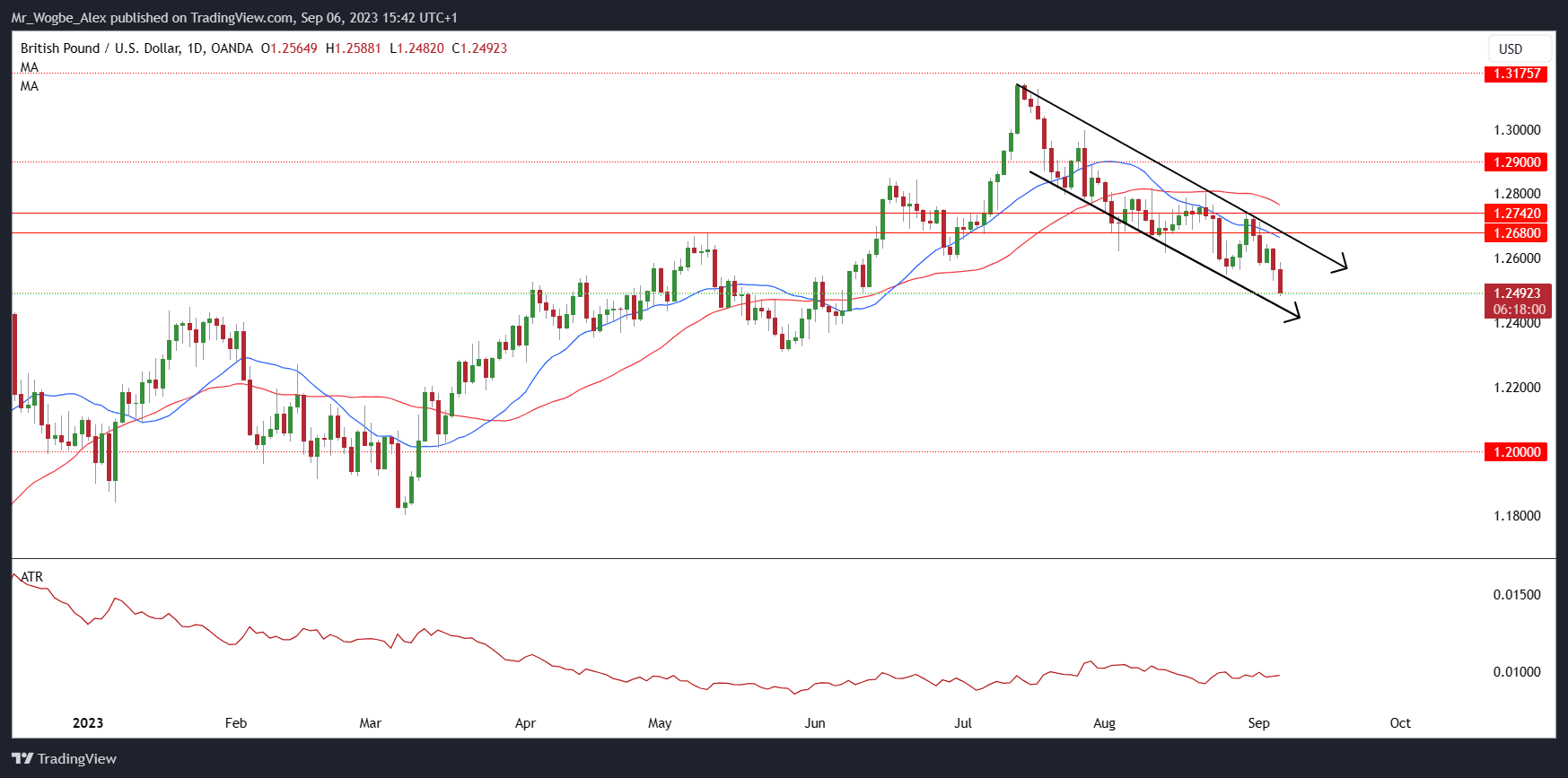Click the TradingView logo icon
The height and width of the screenshot is (778, 1568).
22,758
